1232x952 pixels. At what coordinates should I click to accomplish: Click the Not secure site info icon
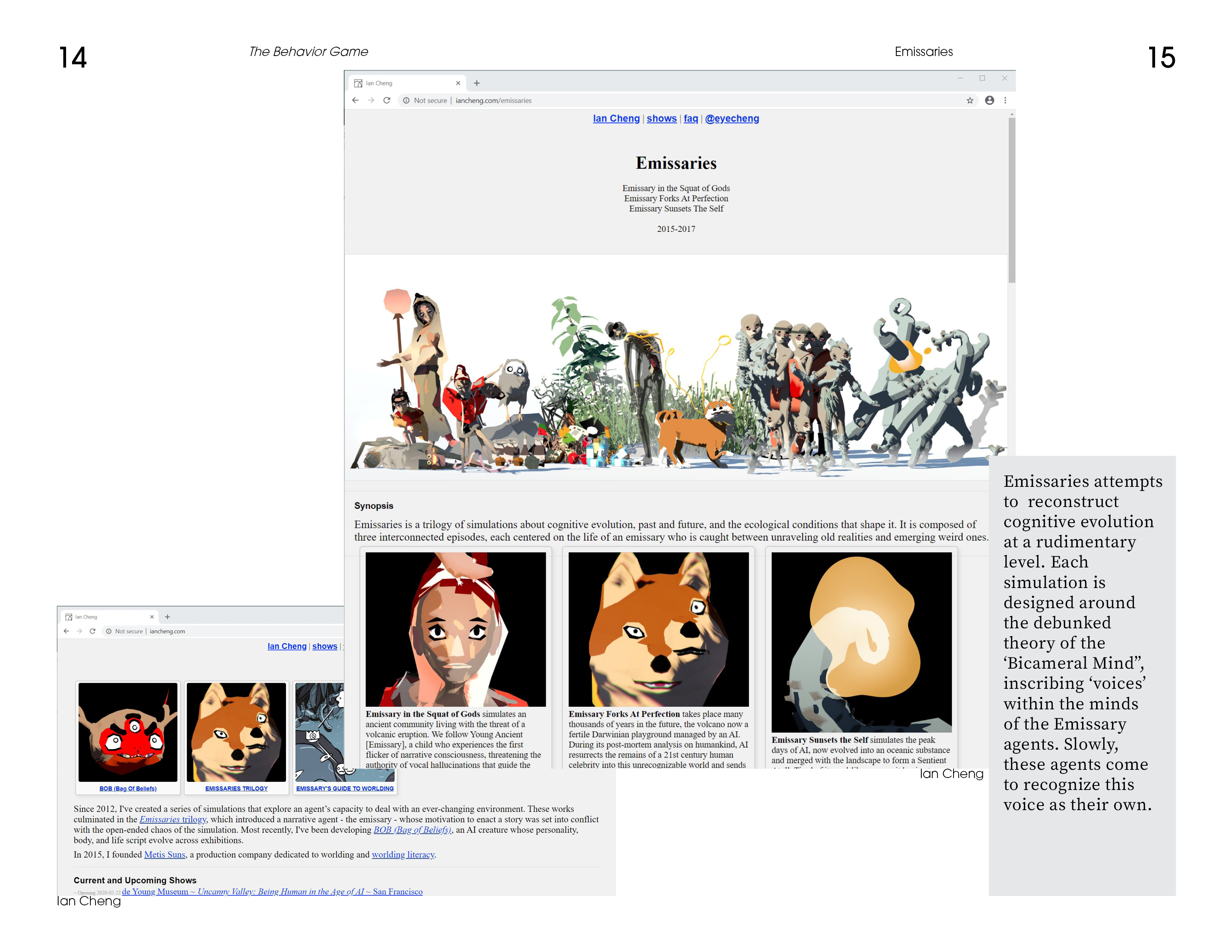(x=406, y=100)
